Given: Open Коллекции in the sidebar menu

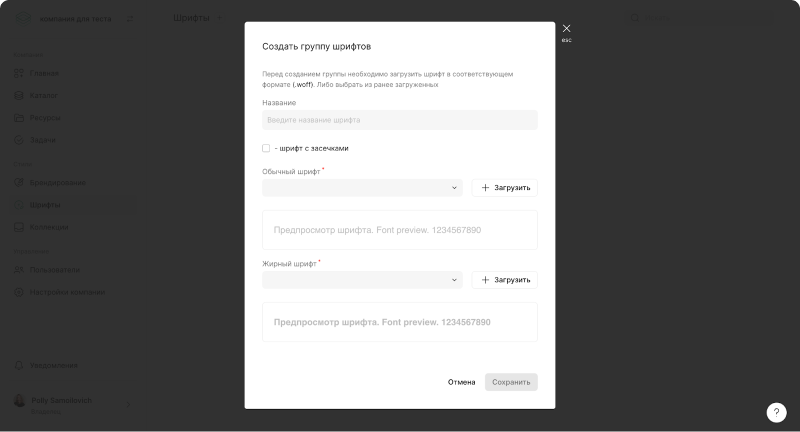Looking at the screenshot, I should pyautogui.click(x=49, y=227).
